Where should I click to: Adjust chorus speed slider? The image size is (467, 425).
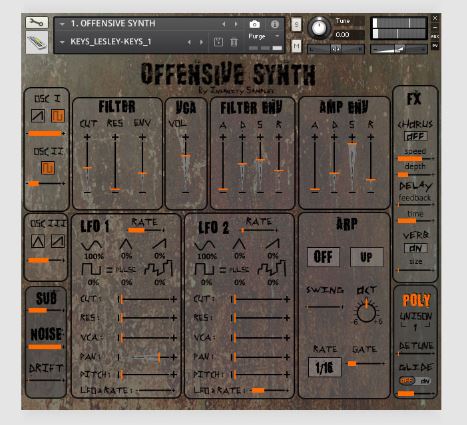[x=416, y=159]
